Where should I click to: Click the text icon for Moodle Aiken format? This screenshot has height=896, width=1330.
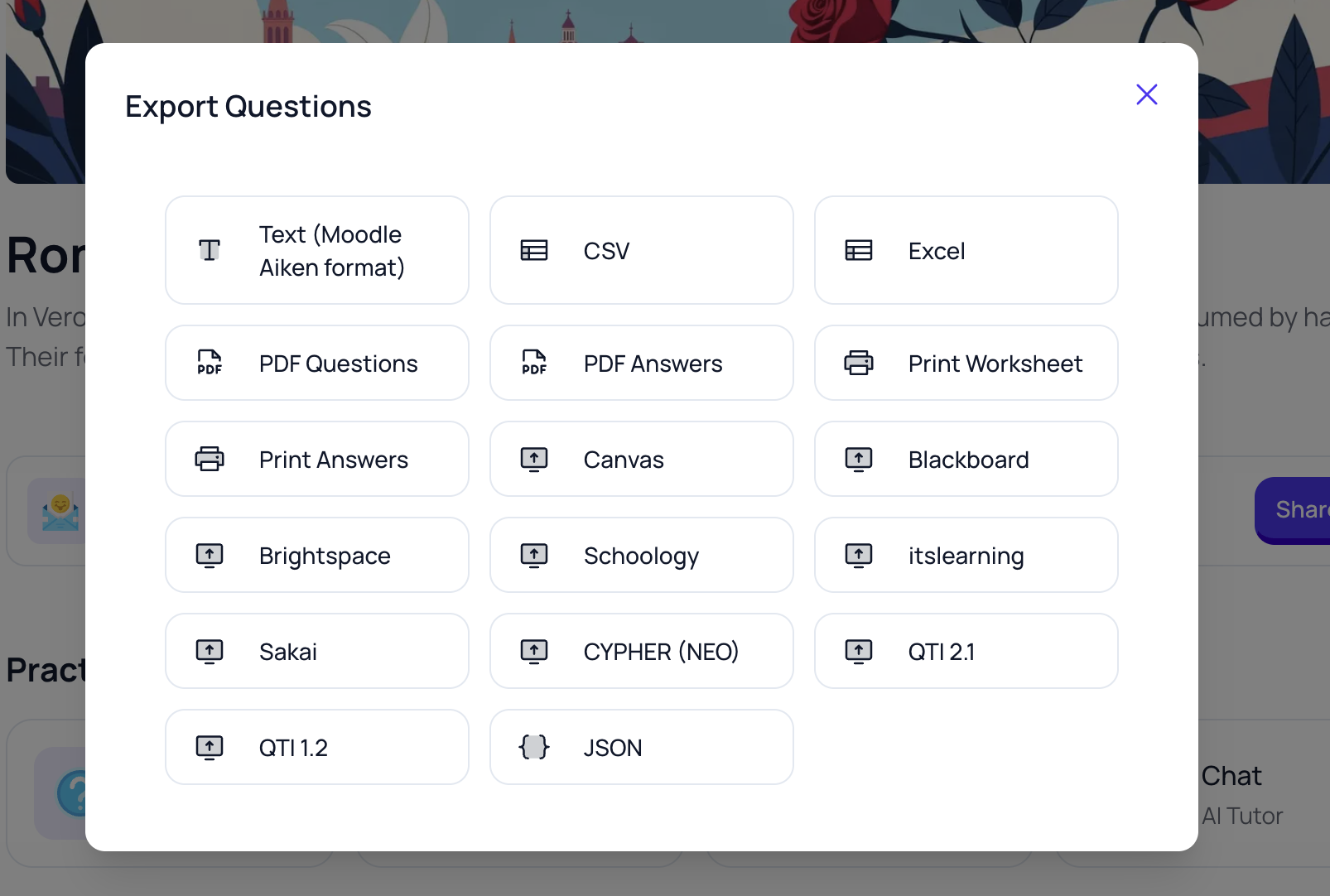tap(210, 250)
